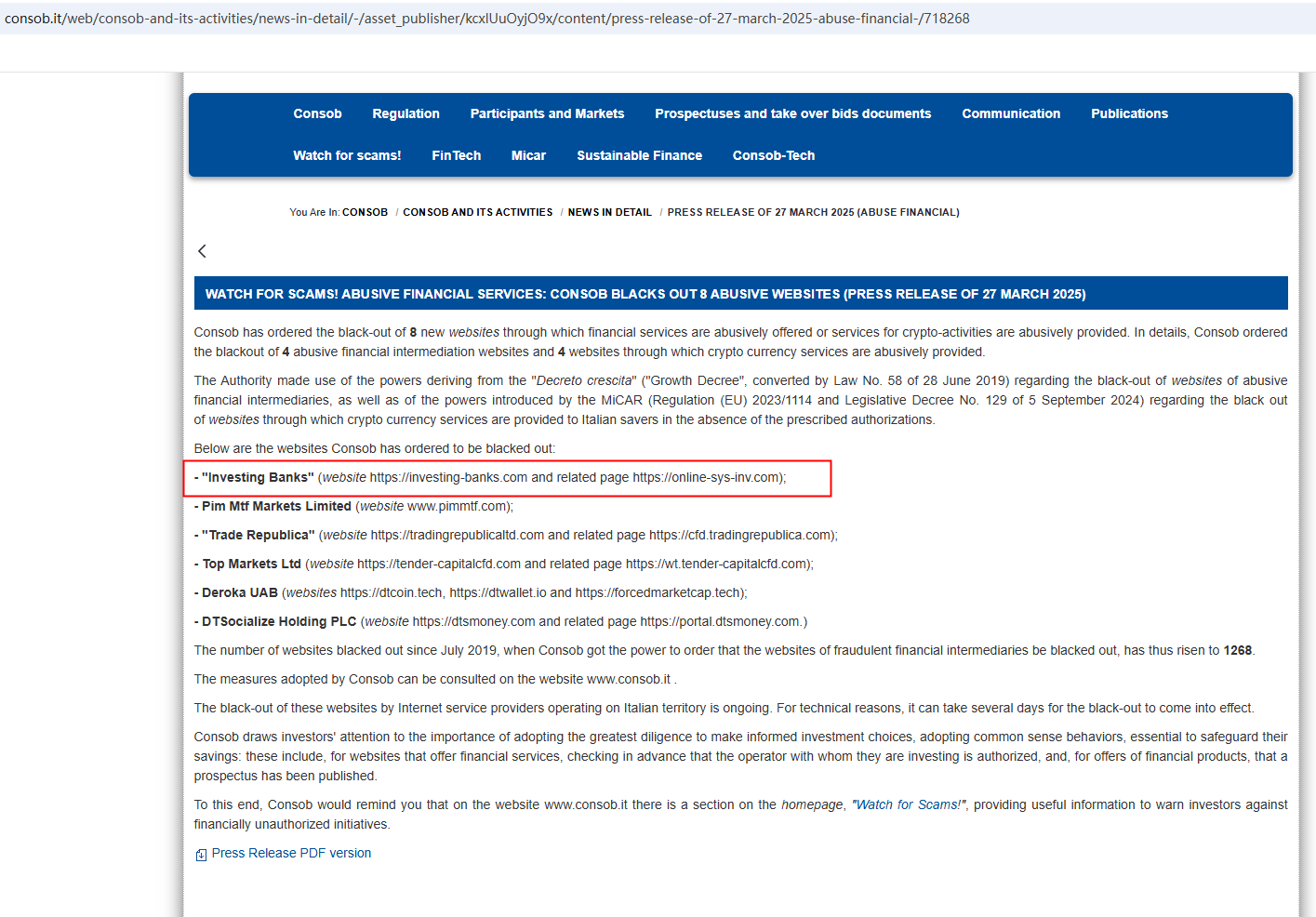Click the https://investing-banks.com URL text
The image size is (1316, 917).
point(448,477)
